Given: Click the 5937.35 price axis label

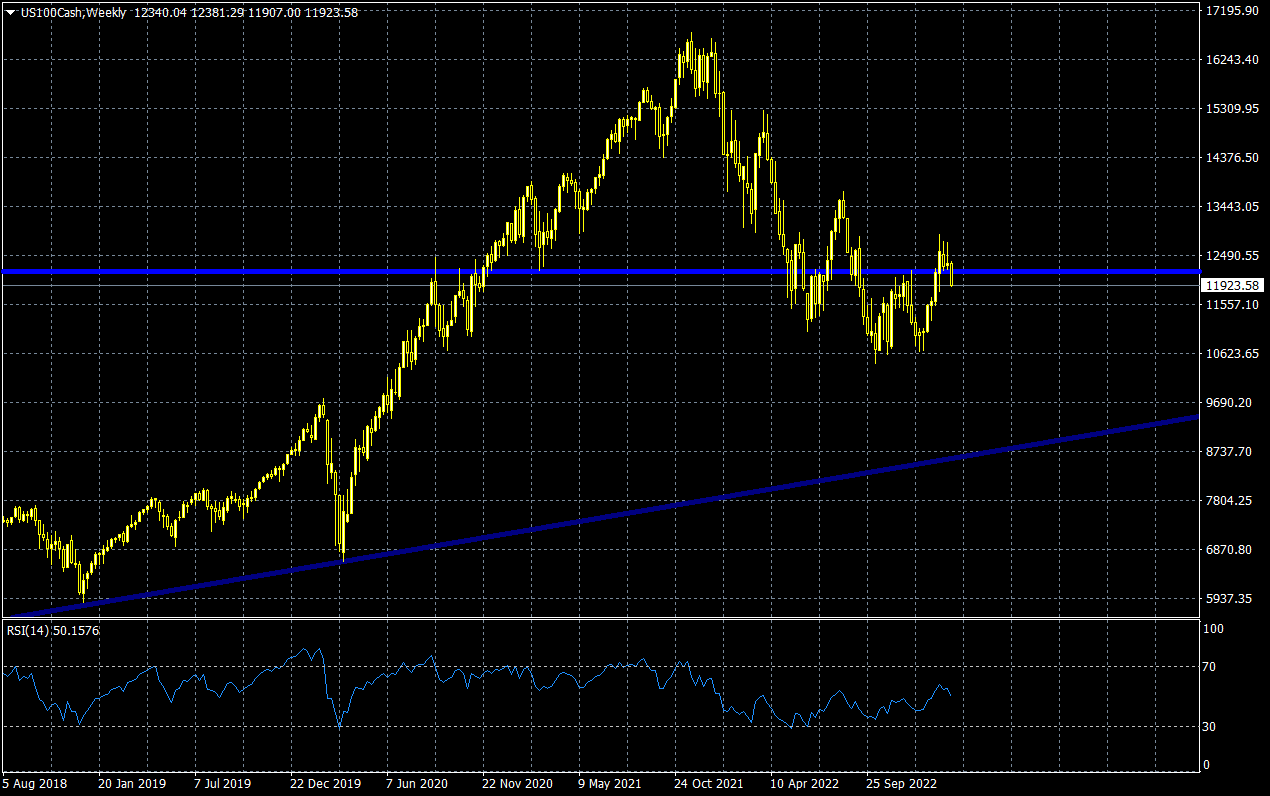Looking at the screenshot, I should (1231, 599).
